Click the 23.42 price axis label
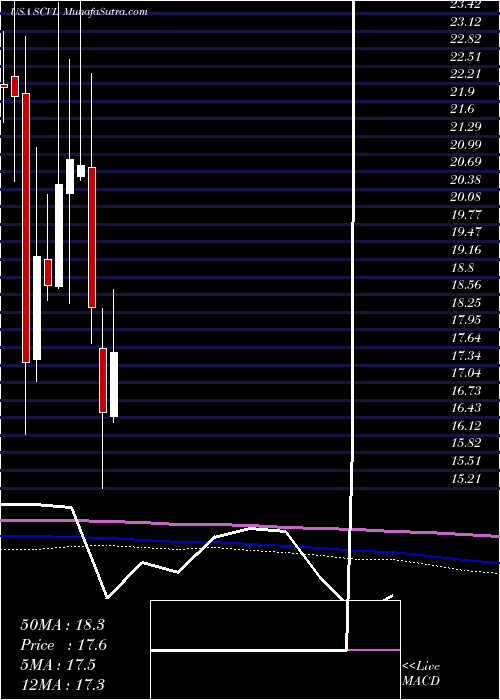This screenshot has width=500, height=700. [466, 5]
